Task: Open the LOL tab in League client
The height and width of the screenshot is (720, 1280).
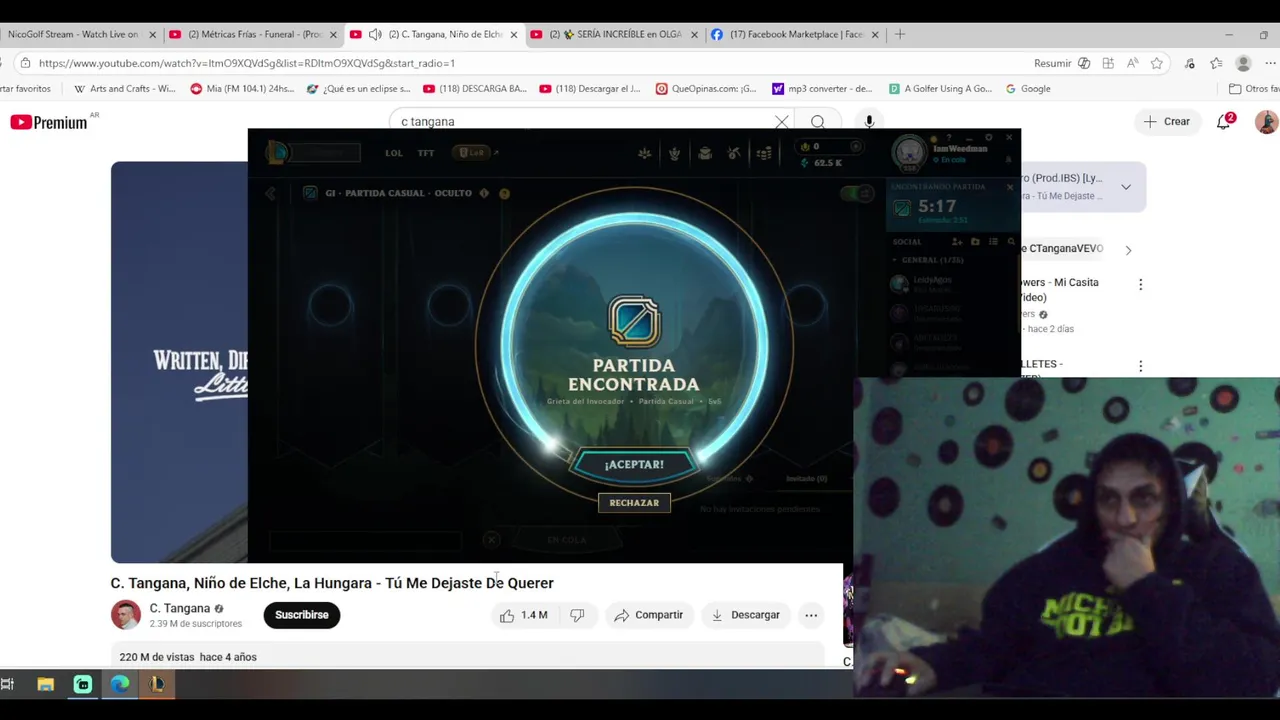Action: (x=394, y=153)
